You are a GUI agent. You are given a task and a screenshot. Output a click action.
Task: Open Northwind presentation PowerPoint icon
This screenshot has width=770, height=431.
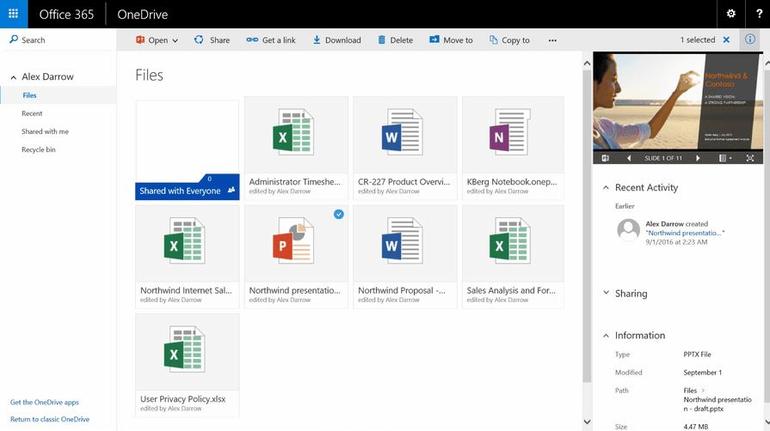294,241
